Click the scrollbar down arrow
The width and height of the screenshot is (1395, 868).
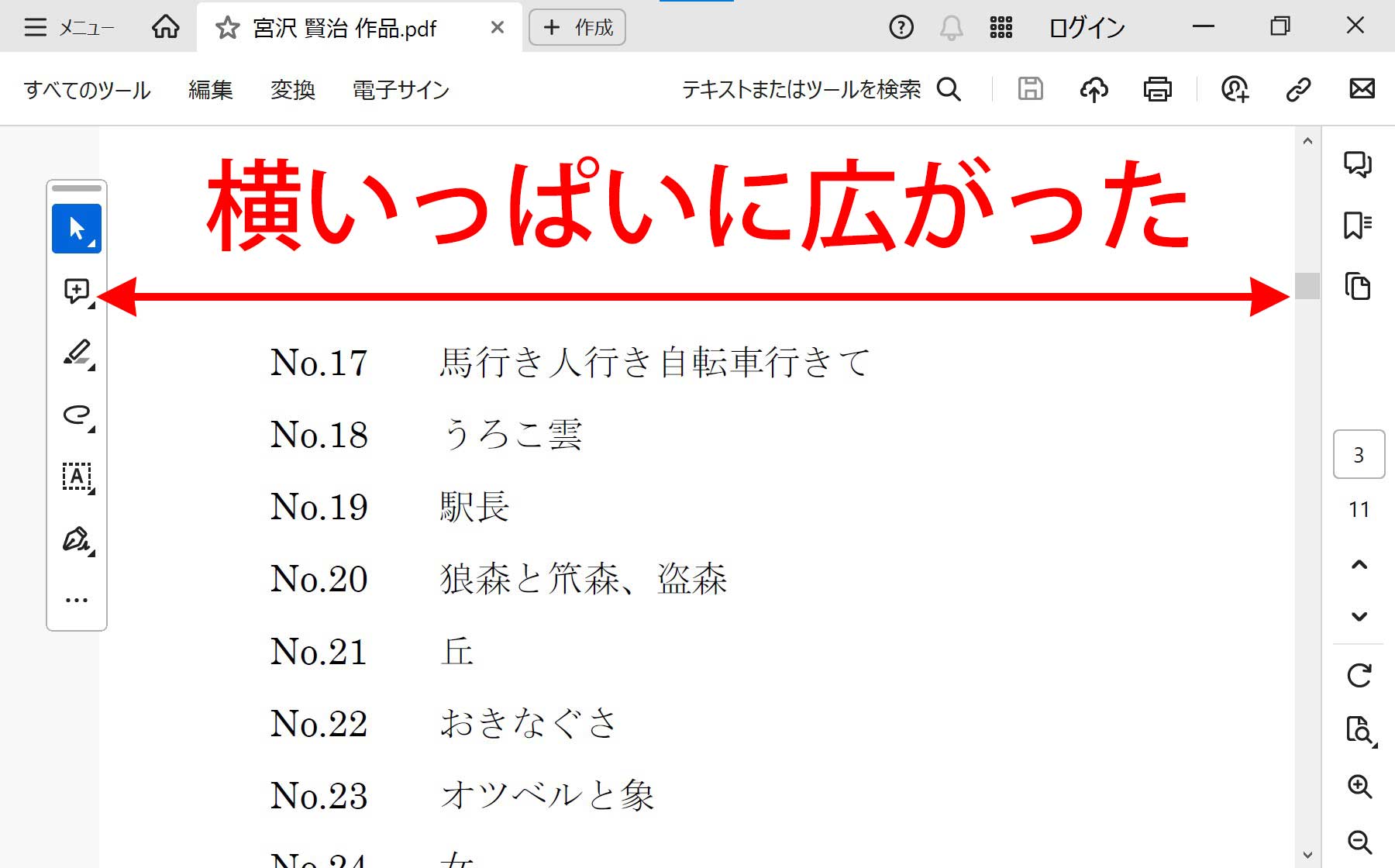(1307, 855)
